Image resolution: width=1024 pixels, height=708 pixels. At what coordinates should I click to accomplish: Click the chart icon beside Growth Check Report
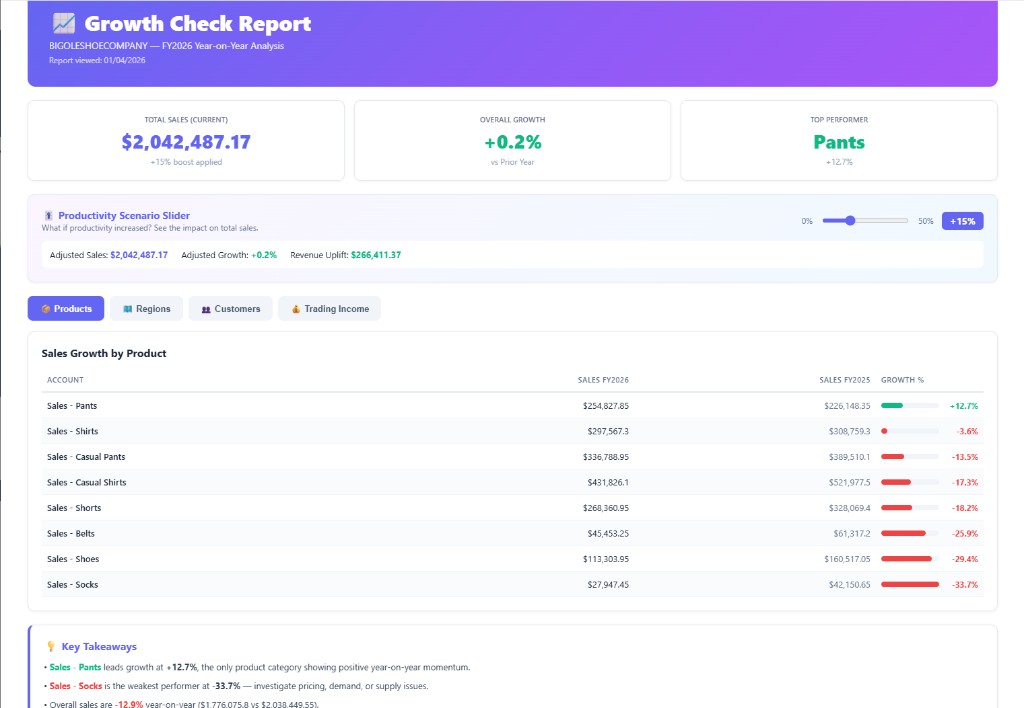[x=63, y=24]
